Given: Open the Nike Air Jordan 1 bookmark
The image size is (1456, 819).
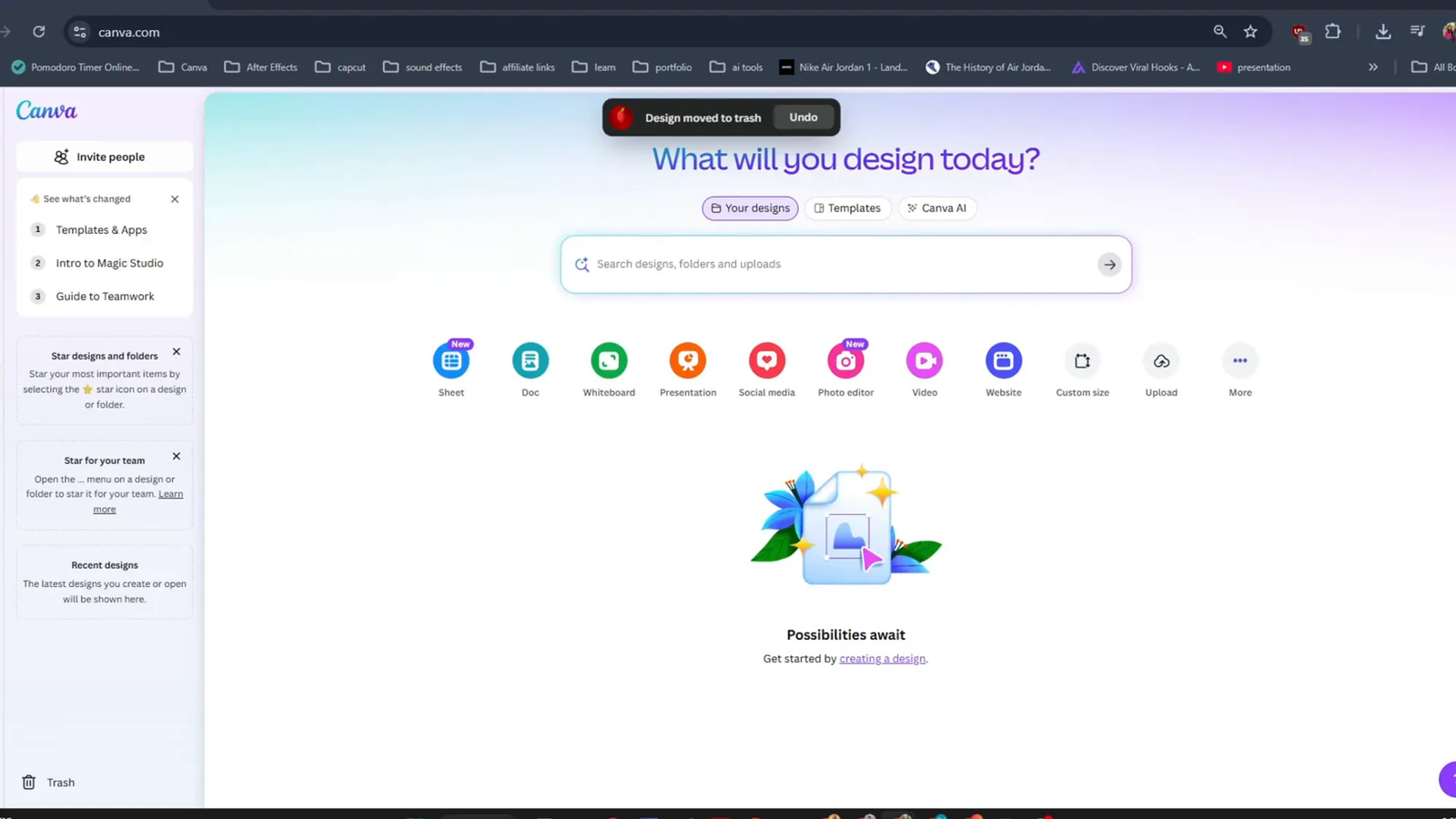Looking at the screenshot, I should pos(844,67).
